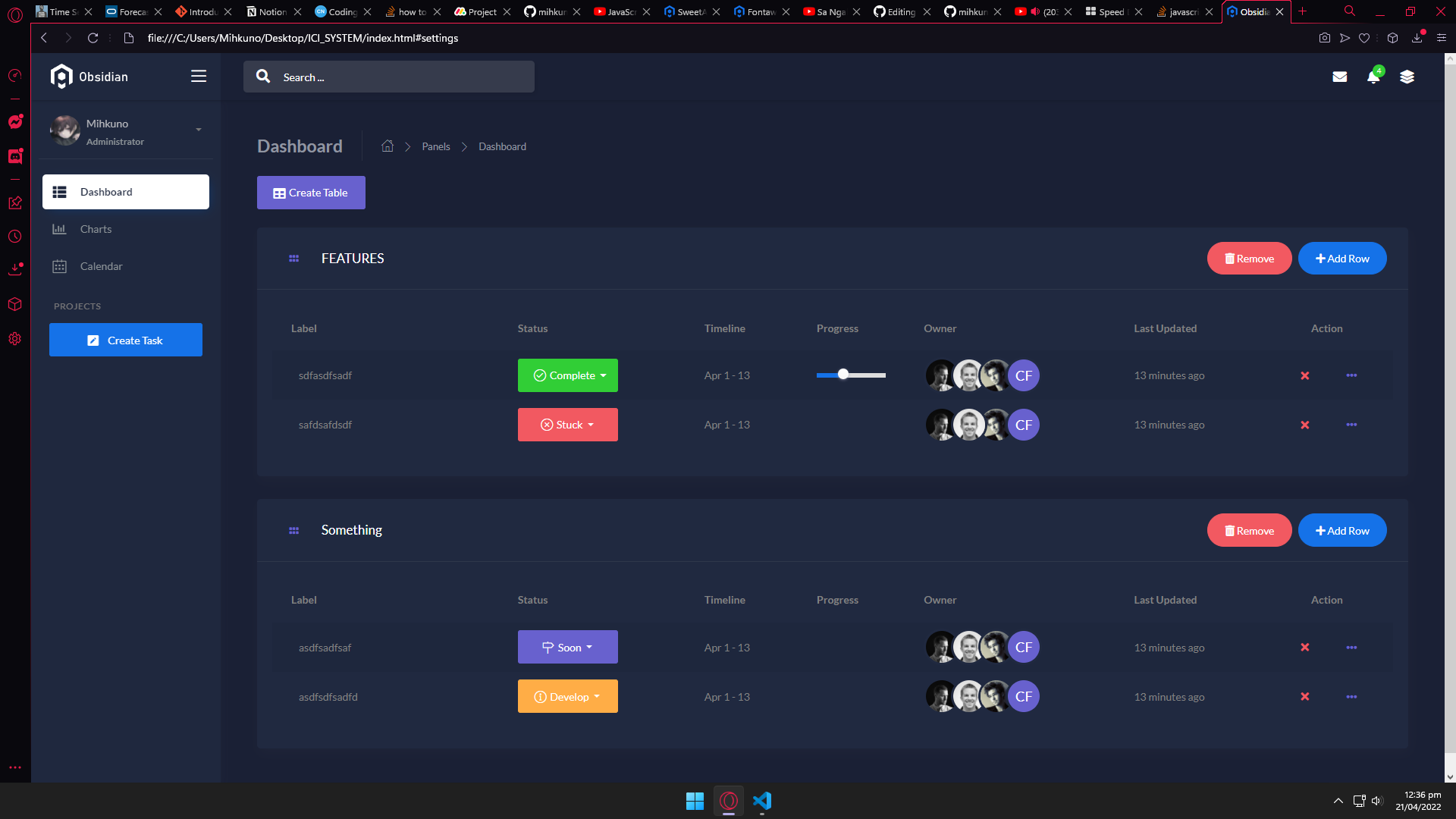Screen dimensions: 1456x819
Task: Click the search input field
Action: coord(388,77)
